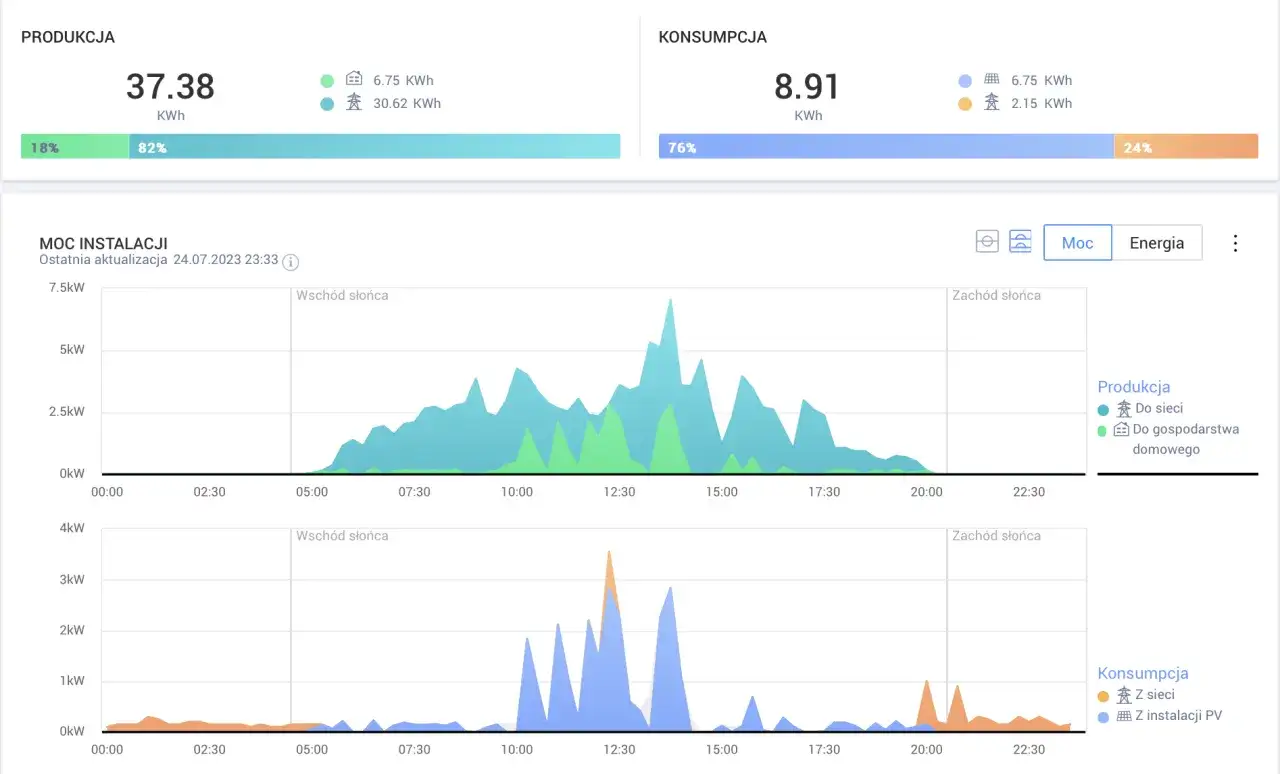Click the Konsumpcja legend heading

click(1142, 673)
